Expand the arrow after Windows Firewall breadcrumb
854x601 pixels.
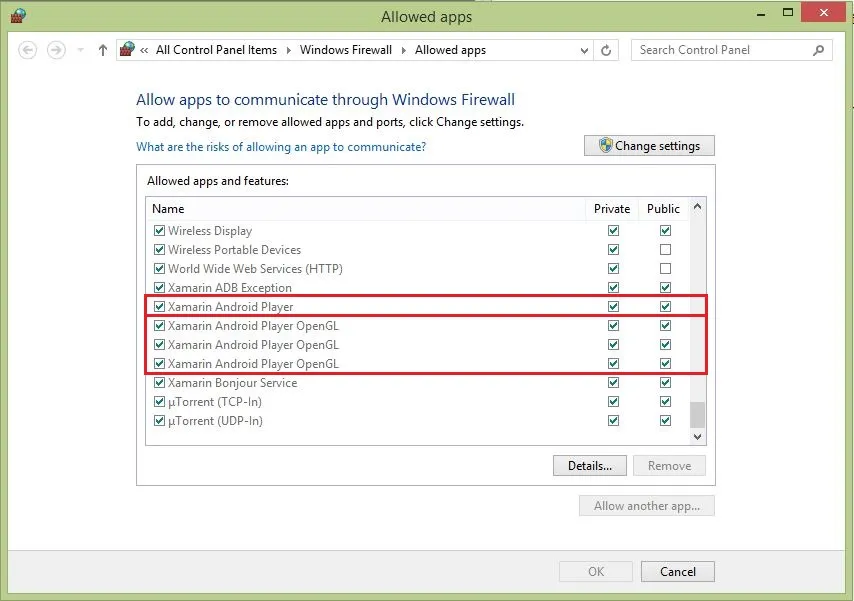point(404,50)
